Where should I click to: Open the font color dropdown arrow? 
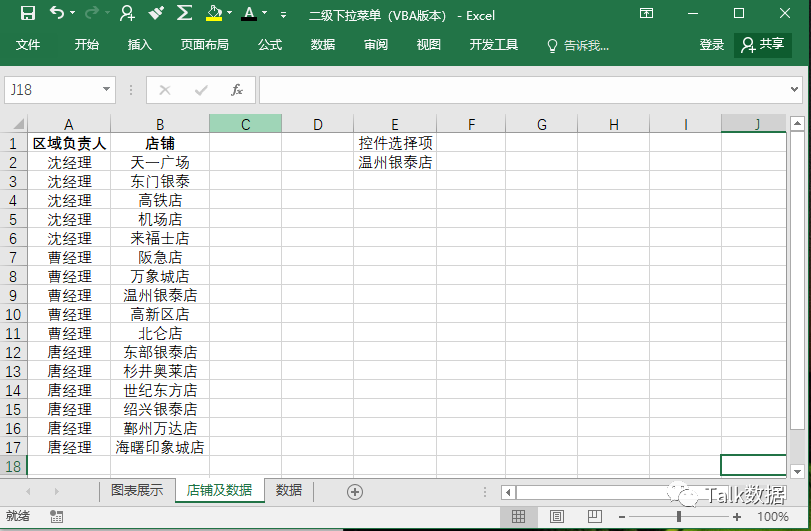265,13
